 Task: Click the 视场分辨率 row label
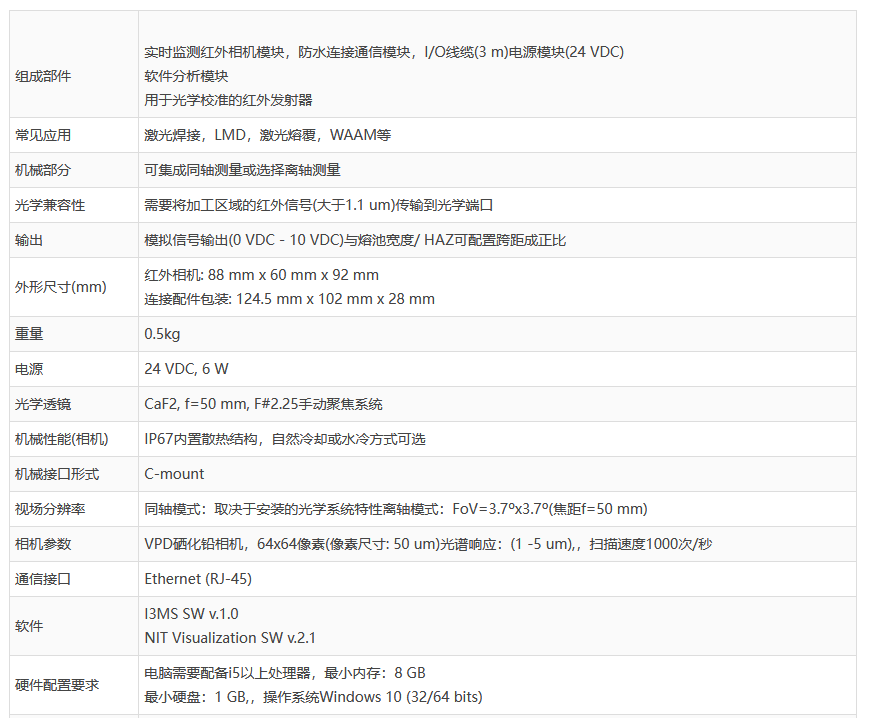coord(50,509)
